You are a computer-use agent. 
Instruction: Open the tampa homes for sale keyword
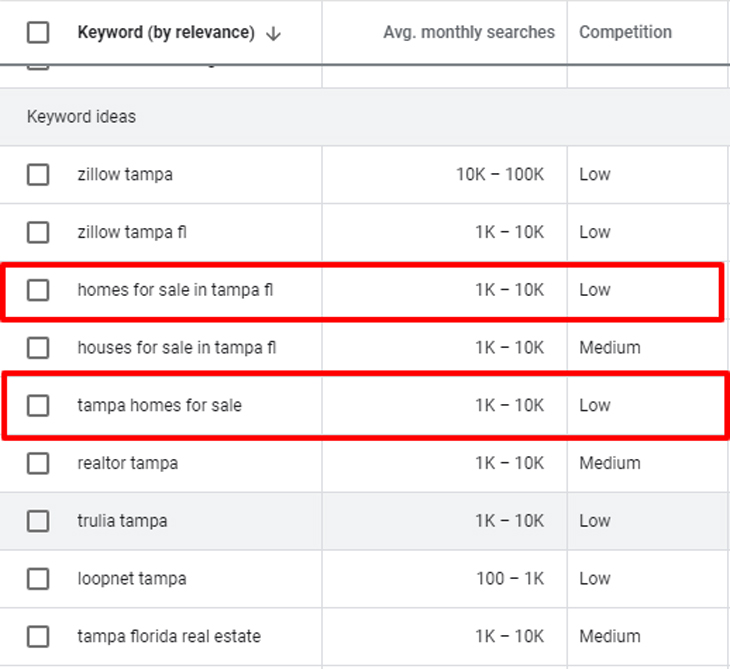[x=159, y=406]
